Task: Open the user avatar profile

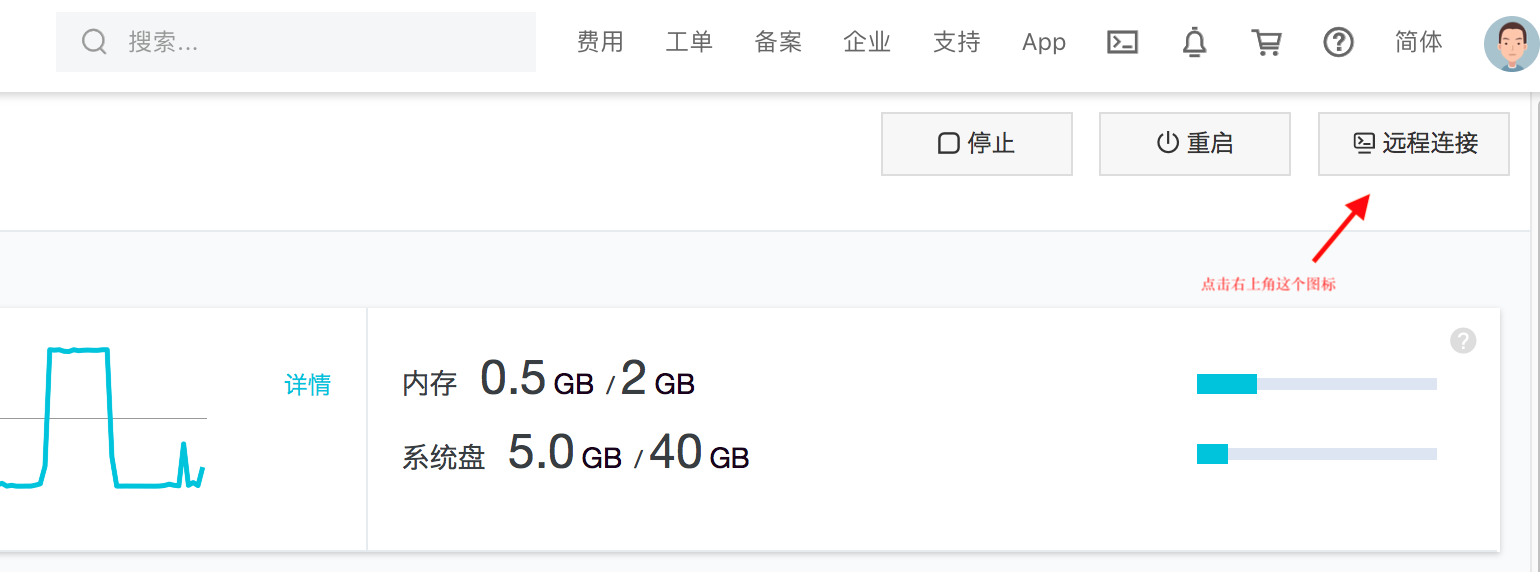Action: click(x=1511, y=44)
